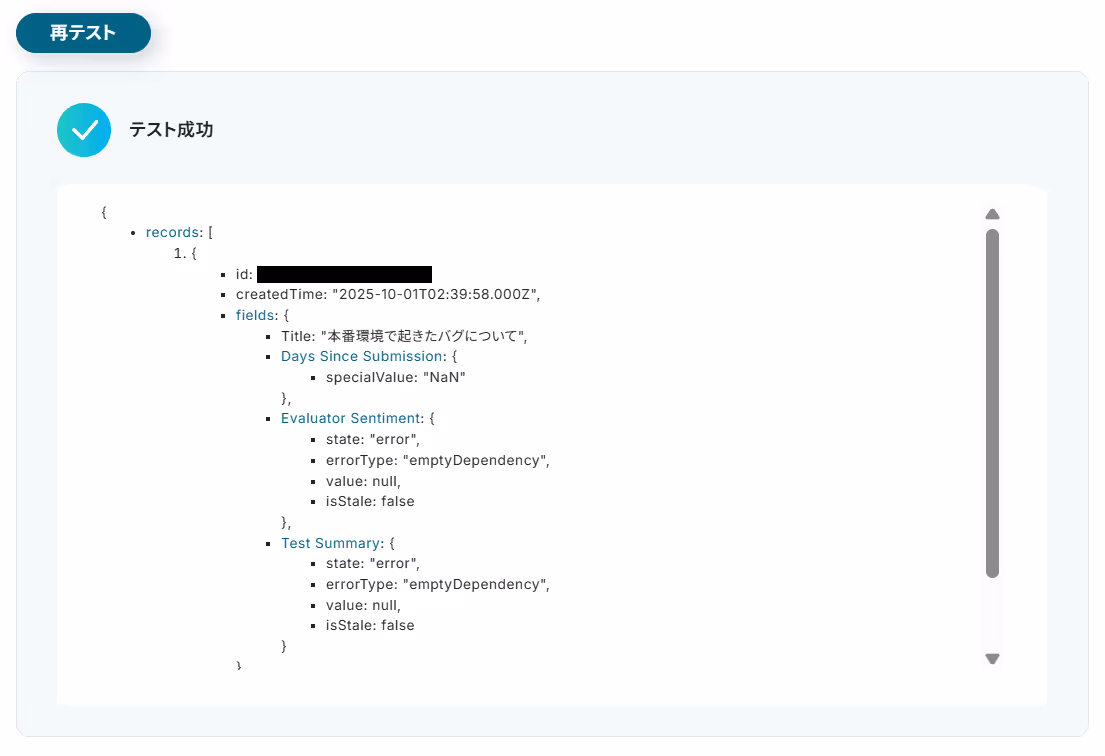Click state "error" under Evaluator Sentiment
The image size is (1105, 756).
coord(372,440)
